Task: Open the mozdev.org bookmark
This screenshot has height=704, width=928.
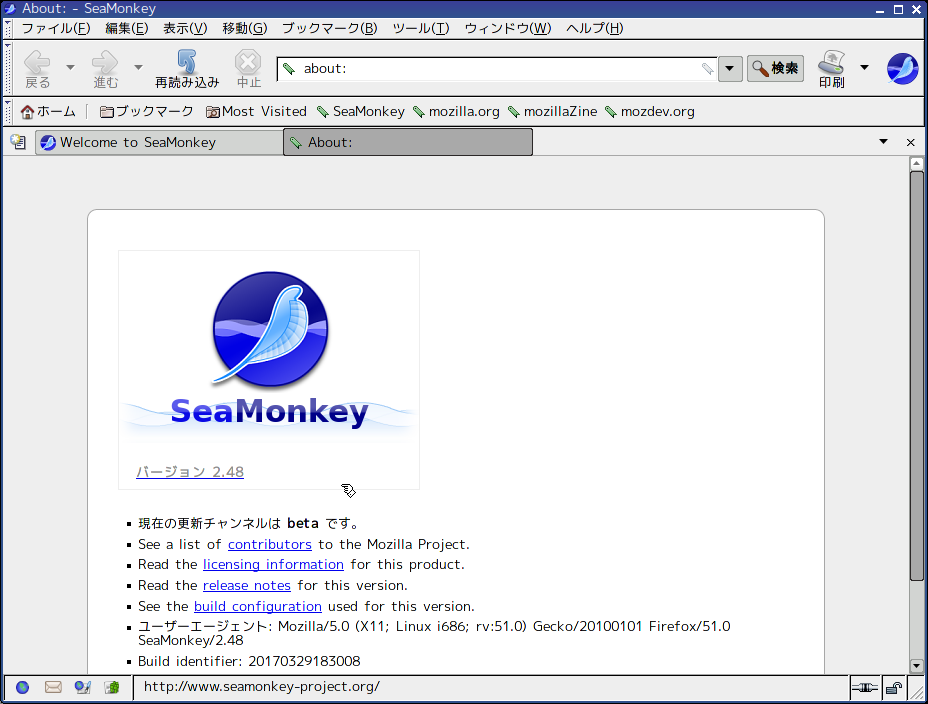Action: tap(650, 111)
